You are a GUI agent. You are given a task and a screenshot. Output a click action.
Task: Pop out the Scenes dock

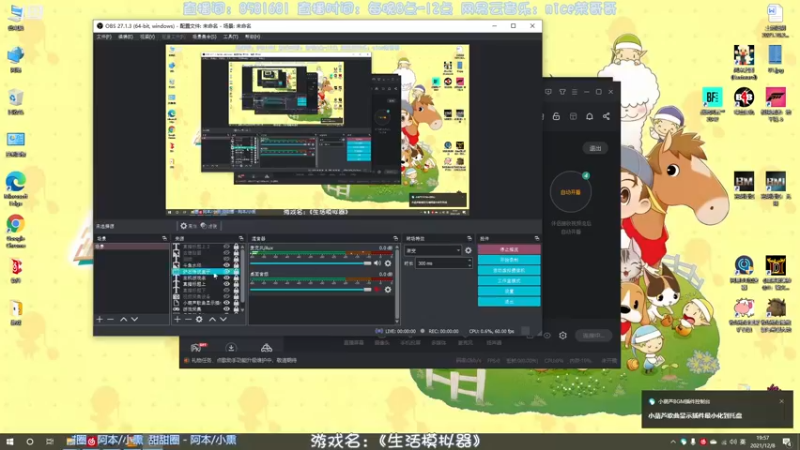tap(164, 238)
